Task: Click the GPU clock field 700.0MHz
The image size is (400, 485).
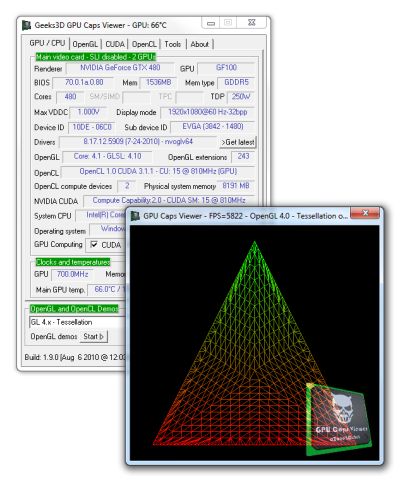Action: pos(72,274)
